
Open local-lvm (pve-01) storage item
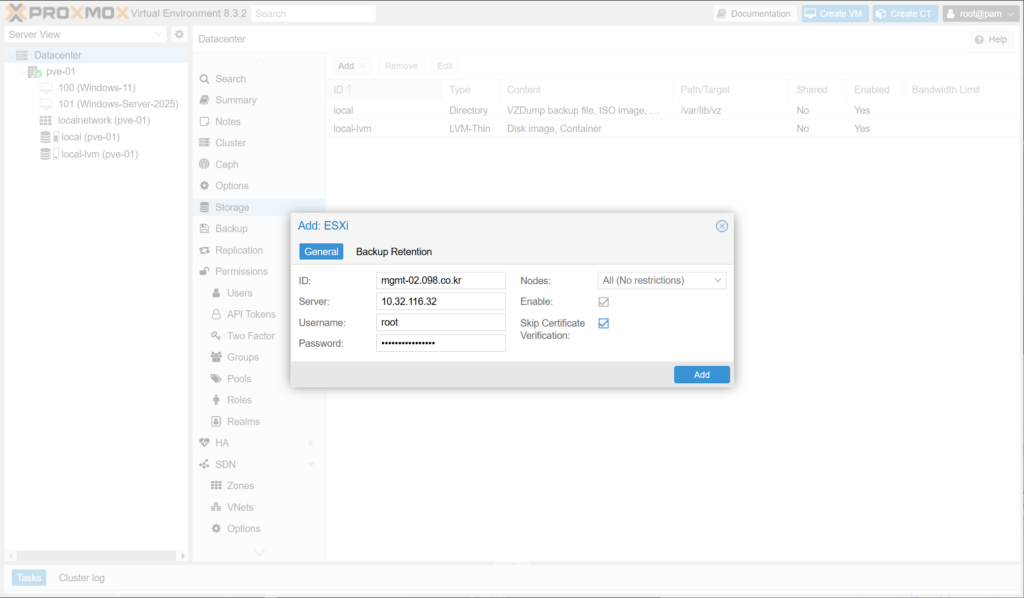tap(98, 154)
